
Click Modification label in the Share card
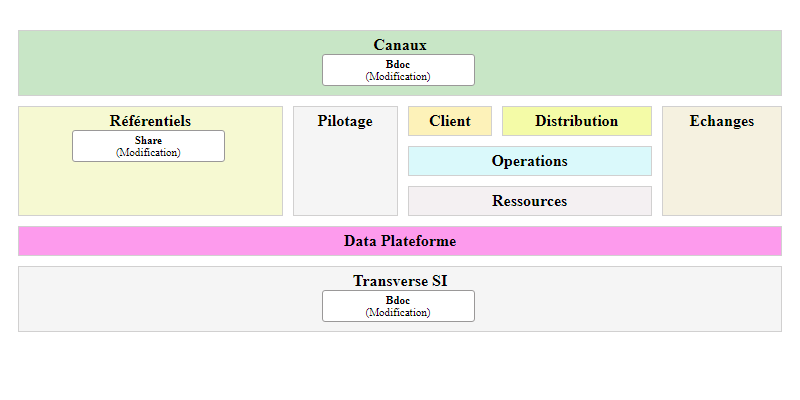click(148, 152)
